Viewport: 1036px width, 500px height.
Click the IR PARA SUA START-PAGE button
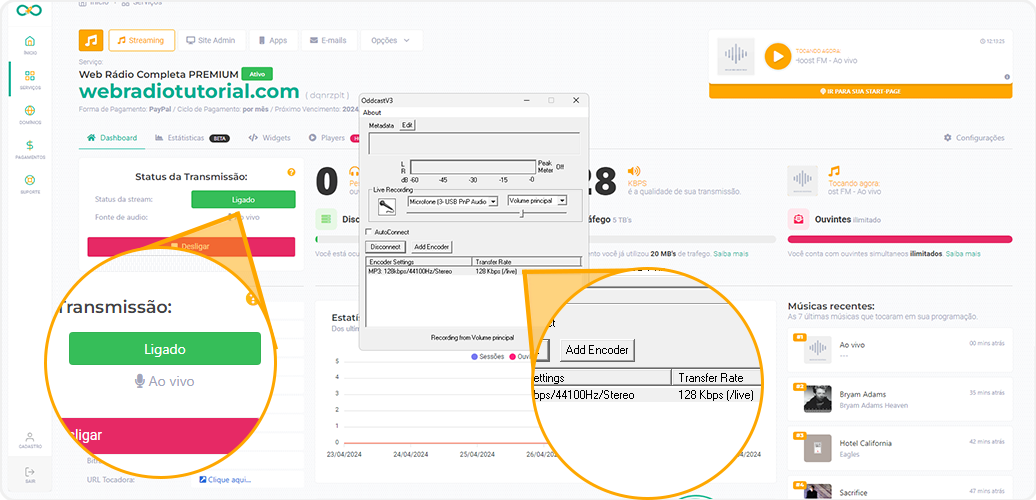860,91
